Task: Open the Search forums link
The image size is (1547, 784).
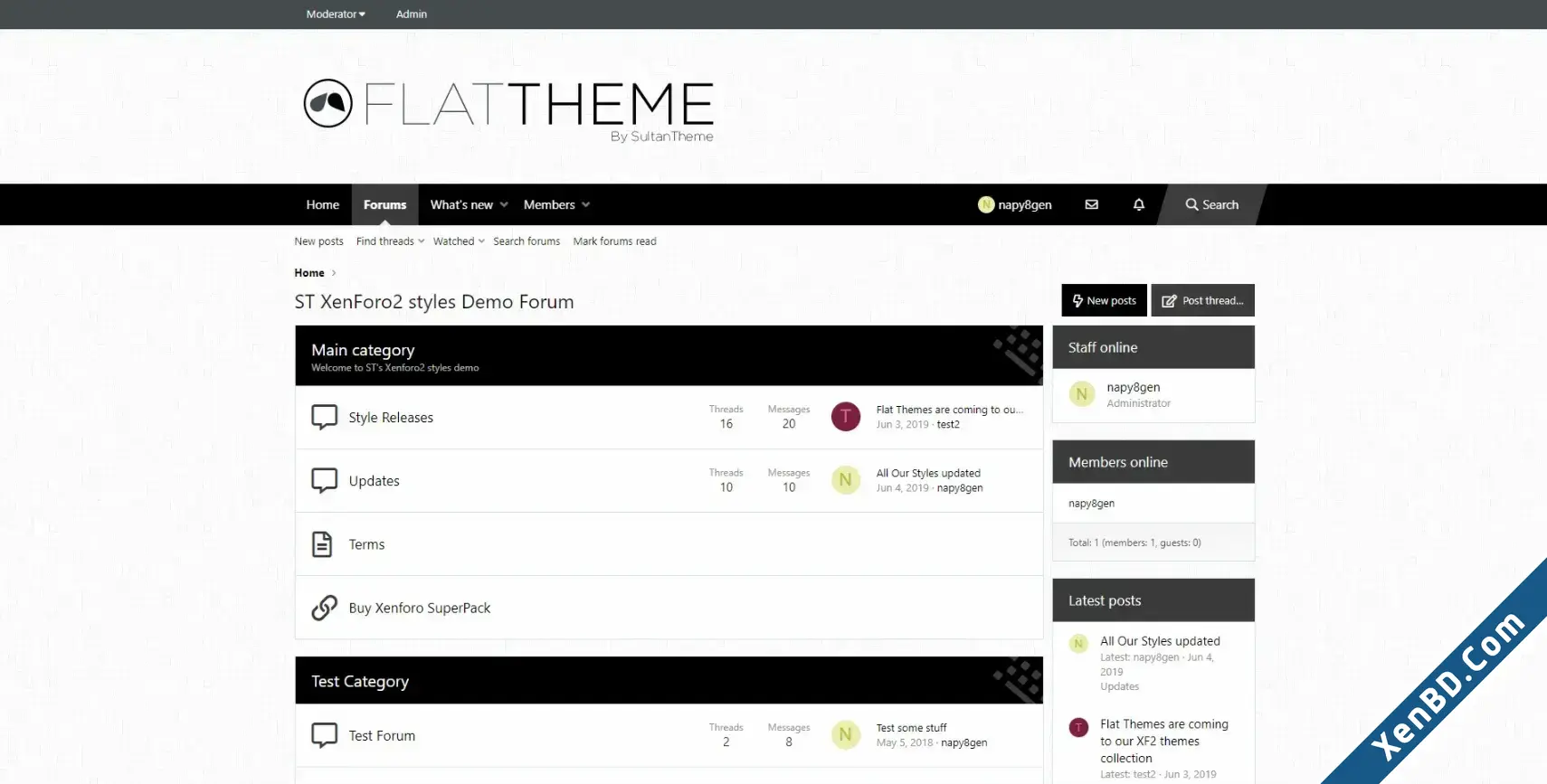Action: pyautogui.click(x=527, y=241)
